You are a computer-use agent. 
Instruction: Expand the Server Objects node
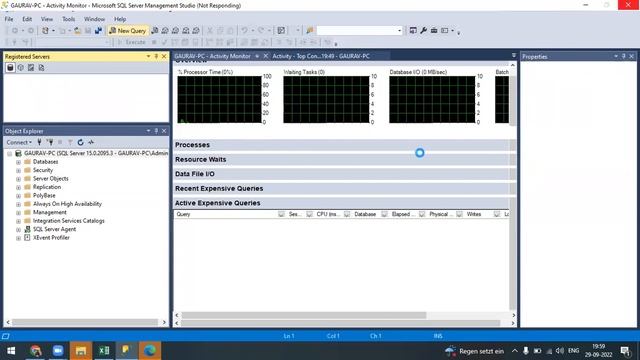pos(18,179)
